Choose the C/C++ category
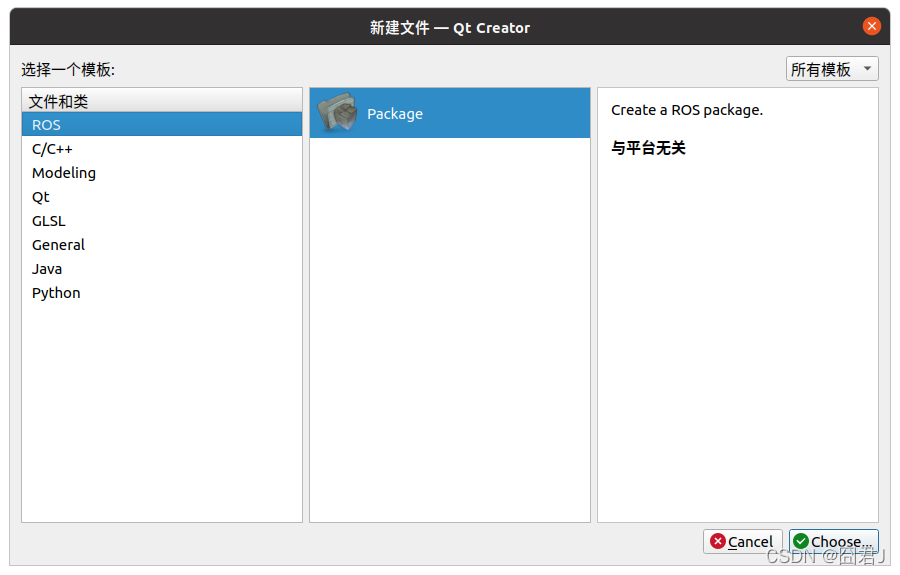900x575 pixels. (x=52, y=149)
